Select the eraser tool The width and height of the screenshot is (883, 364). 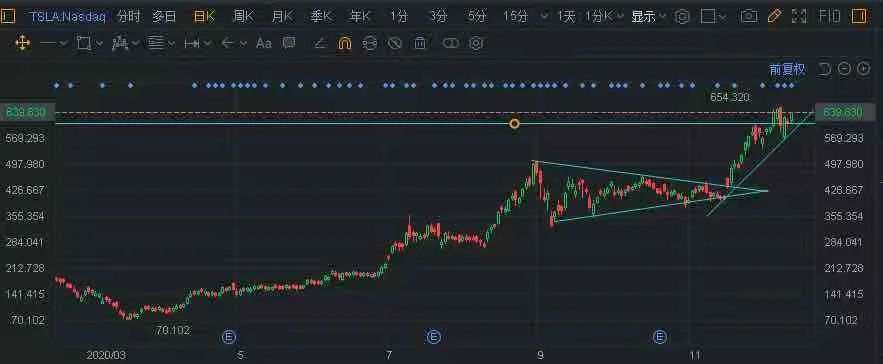point(319,43)
